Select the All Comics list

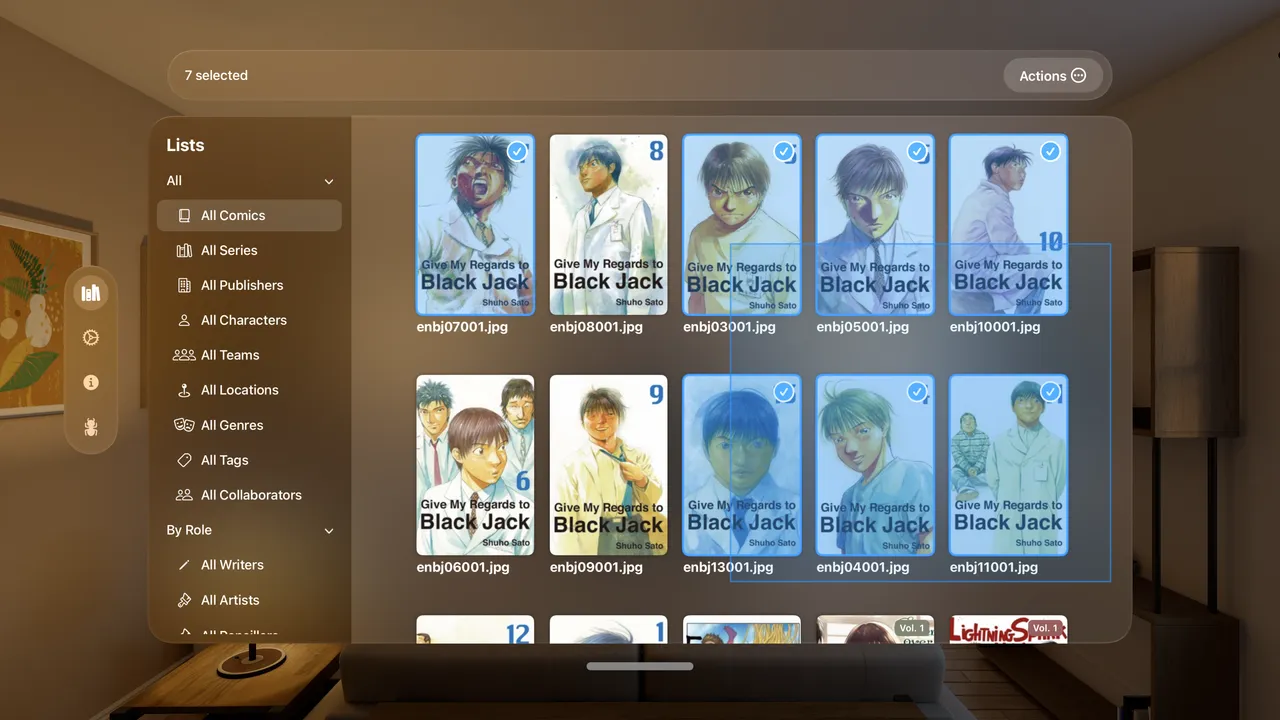coord(249,215)
